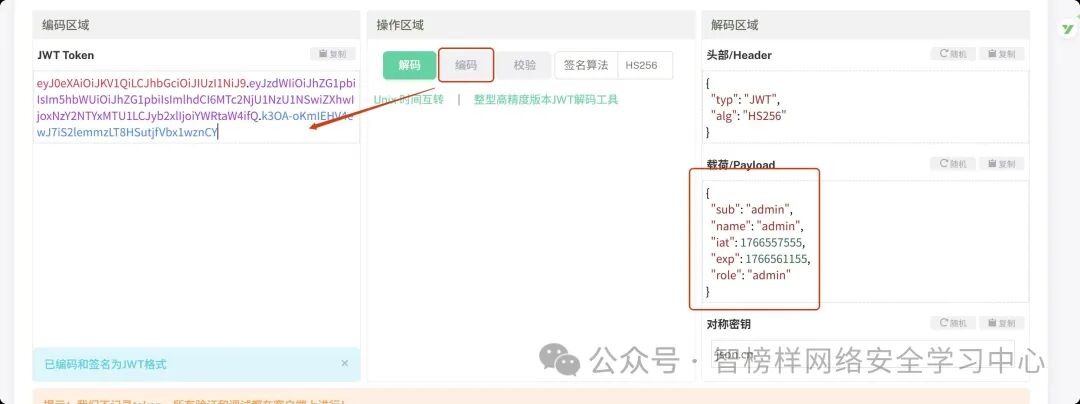
Task: Click inside the JWT Token text area
Action: click(x=196, y=107)
